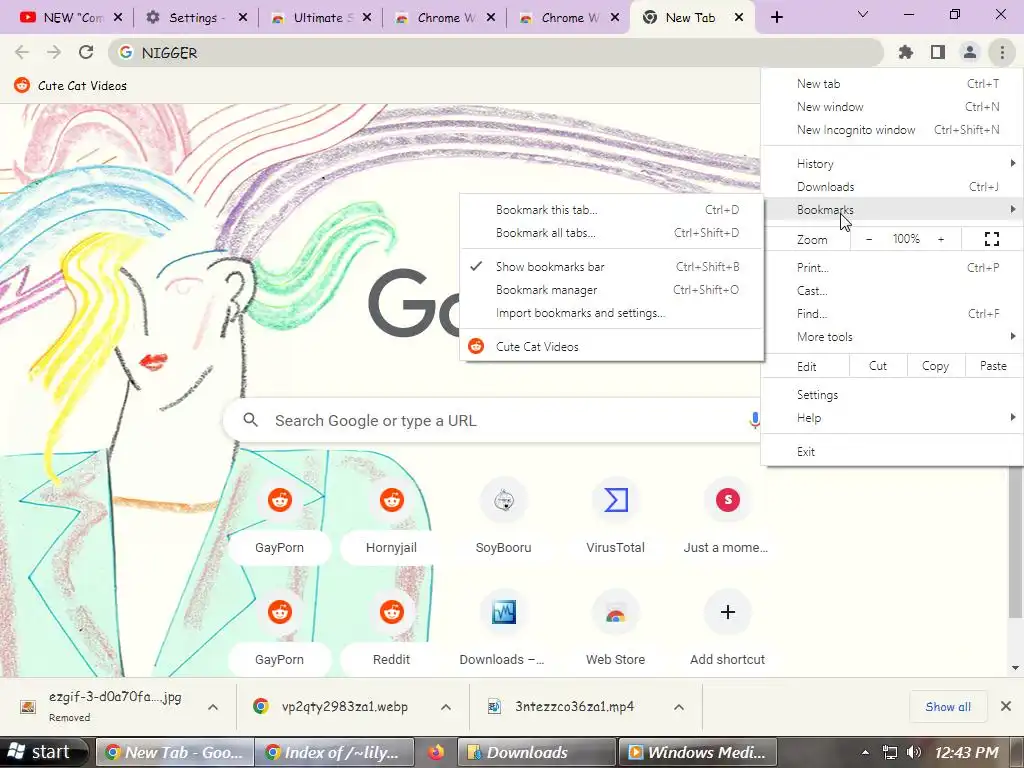This screenshot has height=768, width=1024.
Task: Click the network icon in system tray
Action: [889, 752]
